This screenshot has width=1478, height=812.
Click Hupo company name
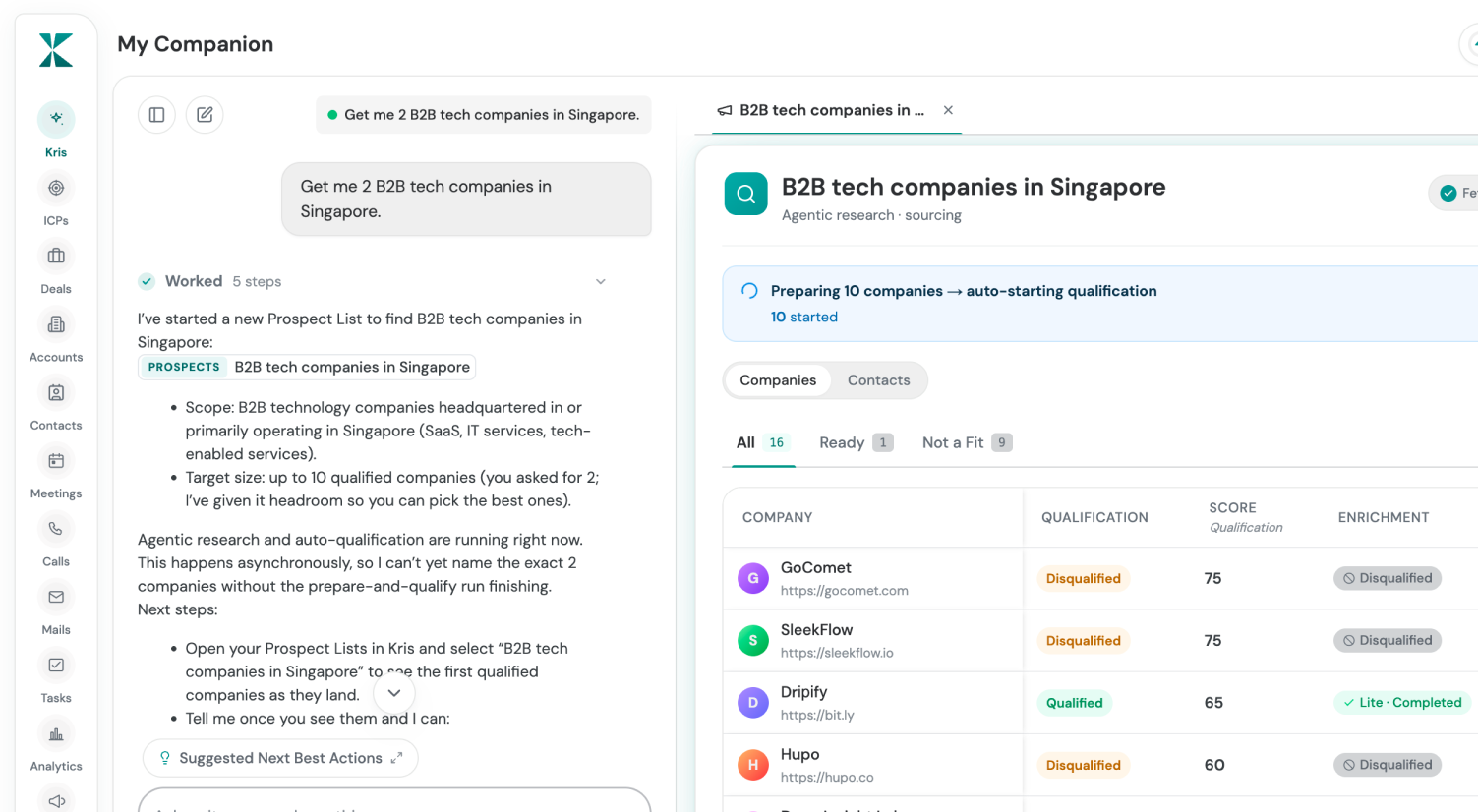(x=799, y=754)
